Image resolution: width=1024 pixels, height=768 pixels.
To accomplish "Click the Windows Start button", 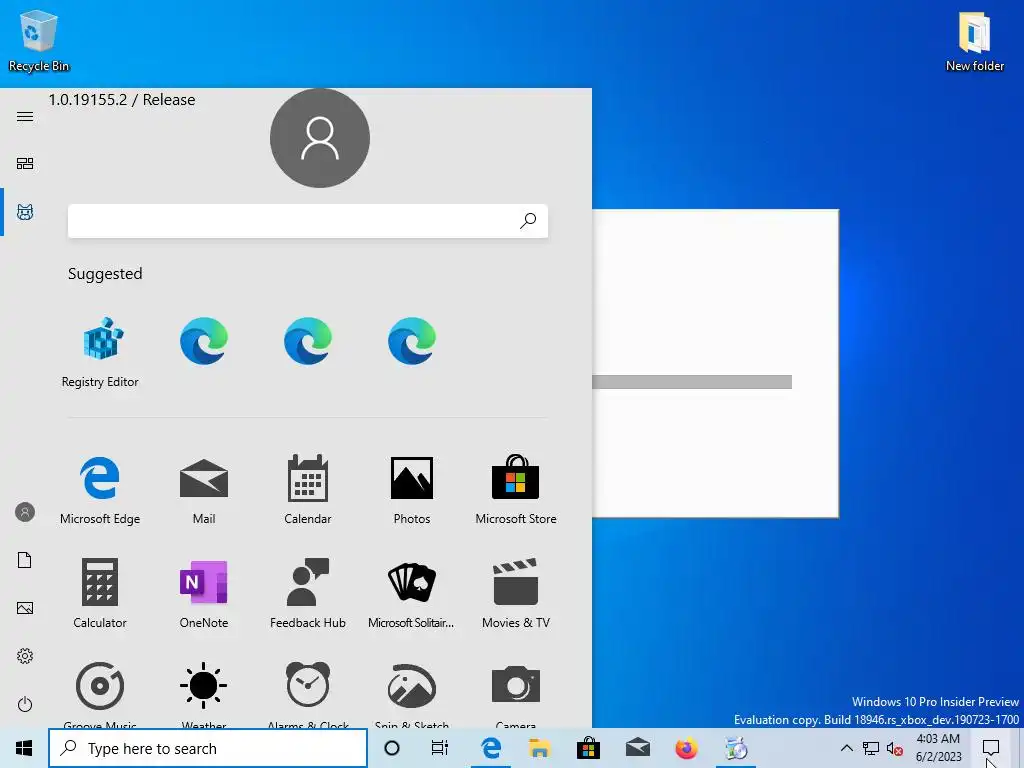I will click(x=24, y=748).
